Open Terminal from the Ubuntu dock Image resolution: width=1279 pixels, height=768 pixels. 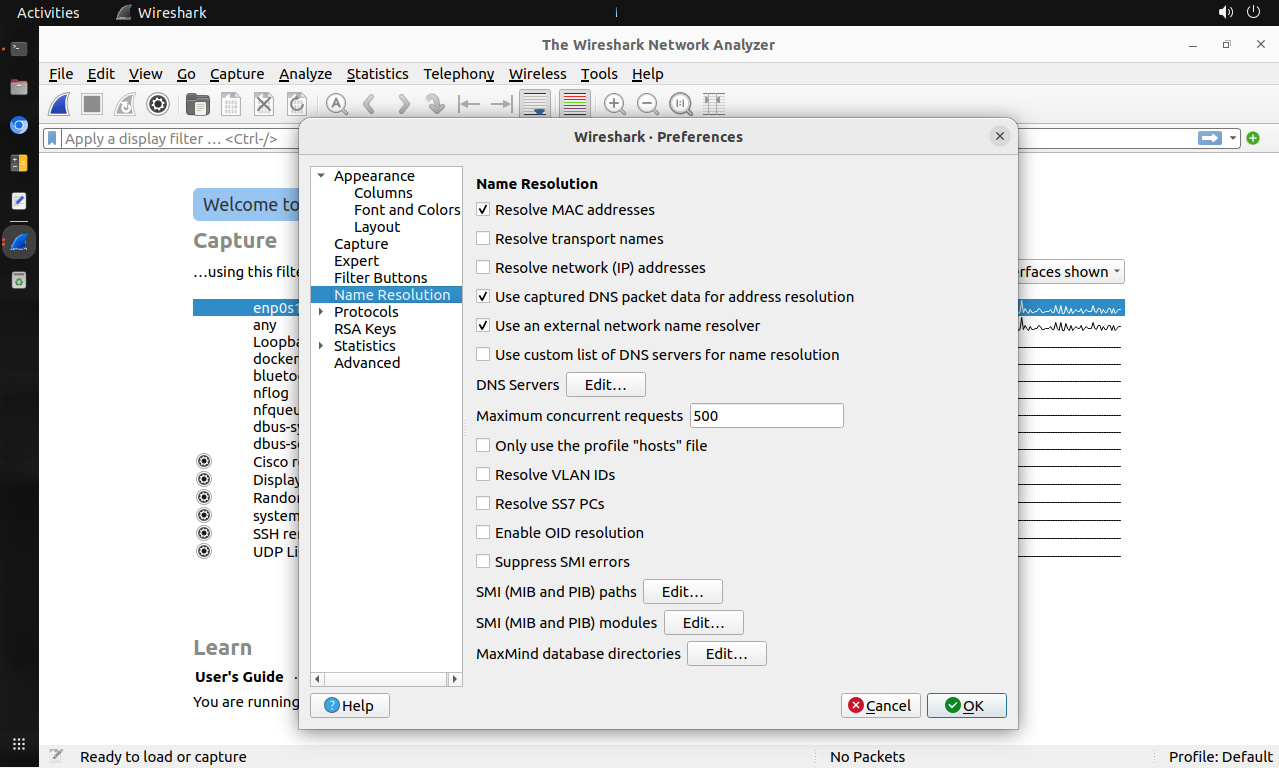click(19, 48)
